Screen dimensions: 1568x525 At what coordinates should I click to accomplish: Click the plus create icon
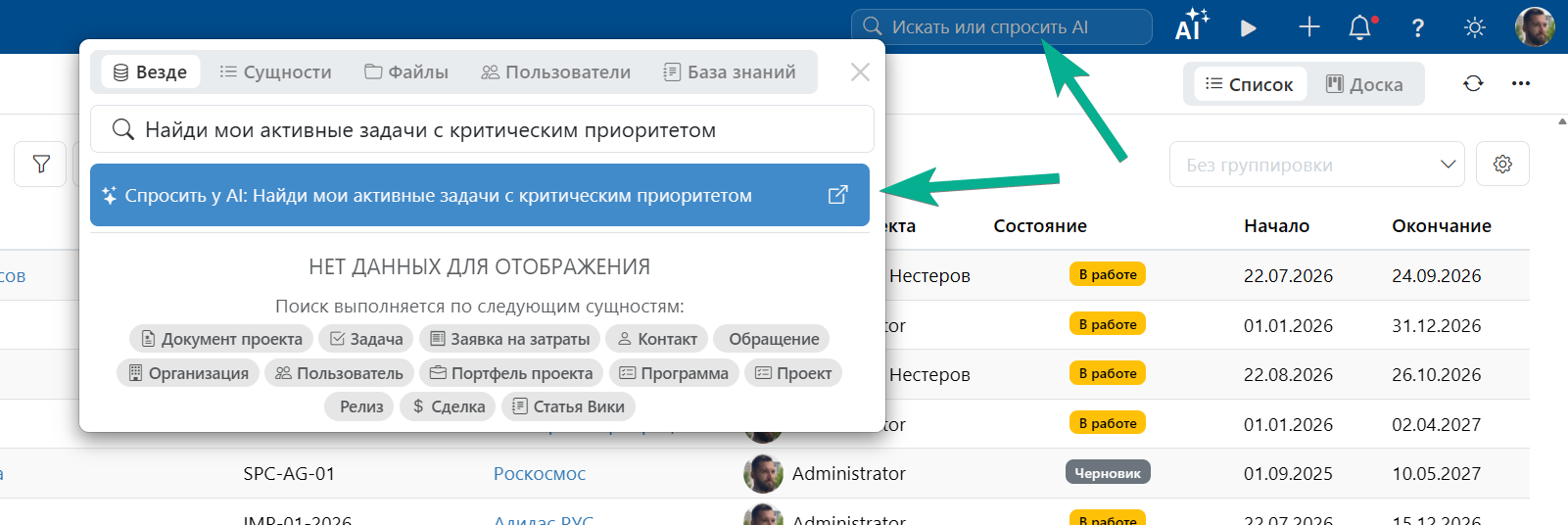click(1309, 27)
